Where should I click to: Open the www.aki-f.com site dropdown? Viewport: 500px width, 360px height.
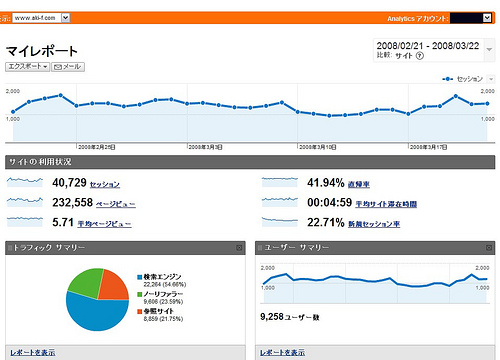[41, 18]
